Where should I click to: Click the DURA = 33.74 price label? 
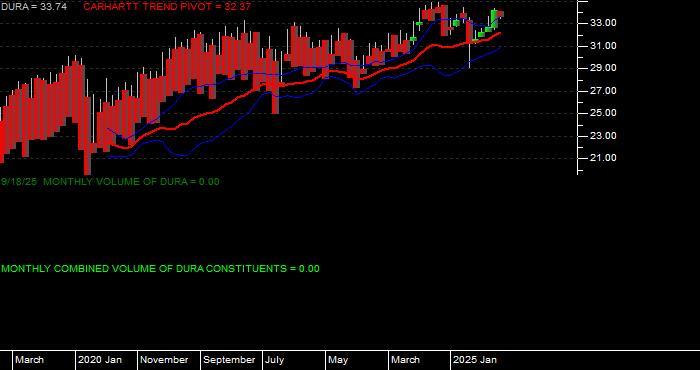tap(33, 7)
